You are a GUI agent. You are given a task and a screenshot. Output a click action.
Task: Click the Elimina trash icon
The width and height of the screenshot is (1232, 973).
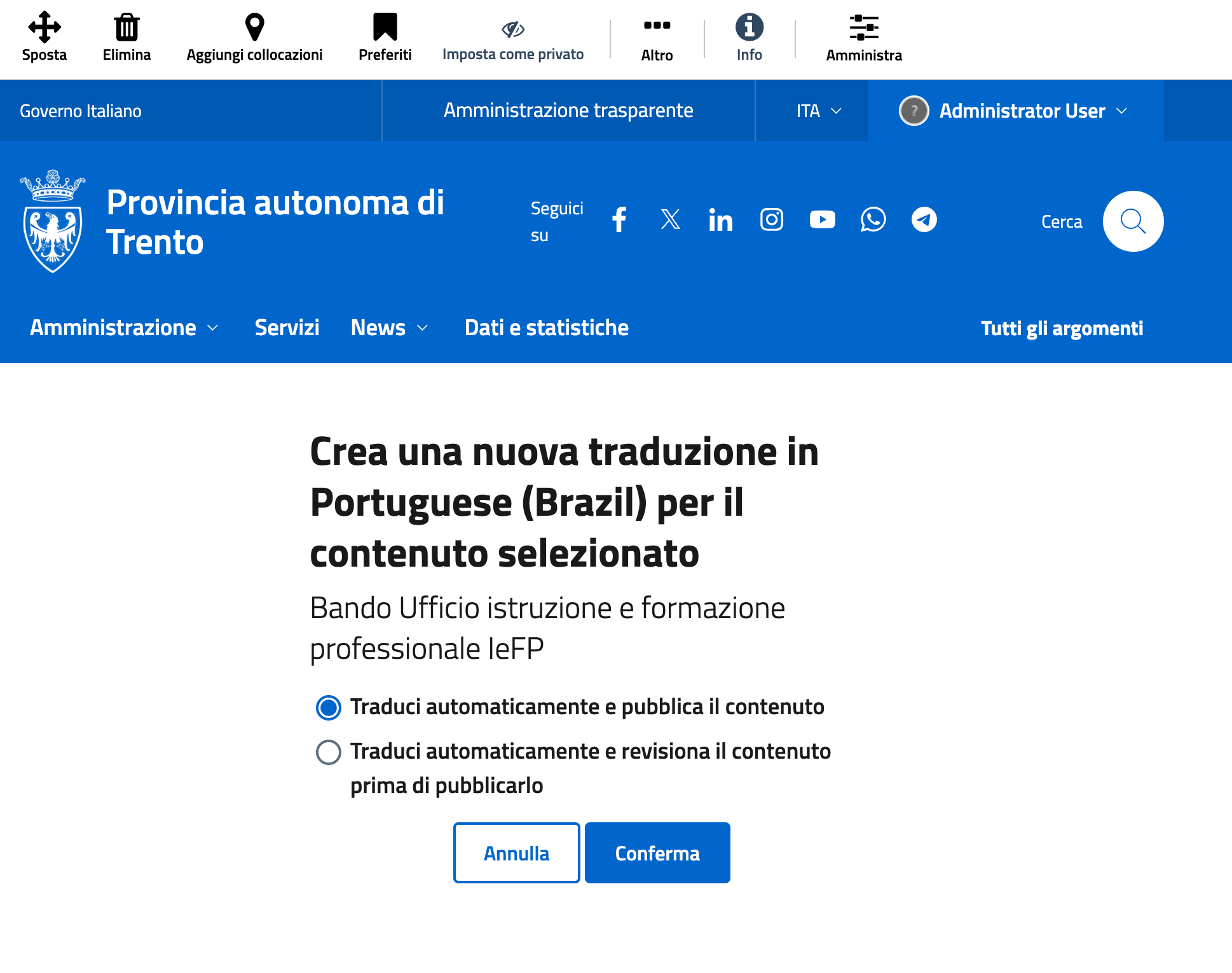click(x=127, y=27)
